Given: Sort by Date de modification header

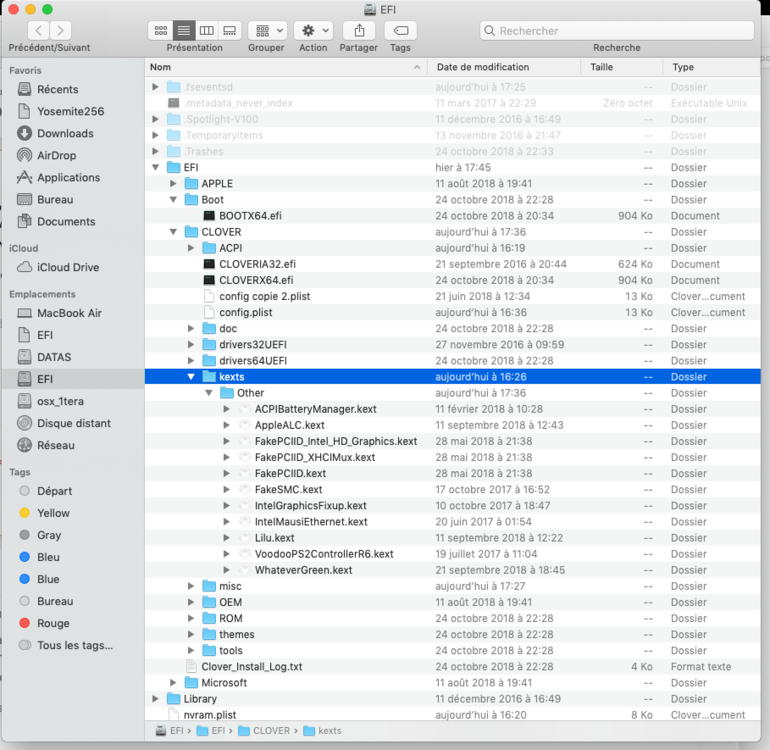Looking at the screenshot, I should (504, 67).
